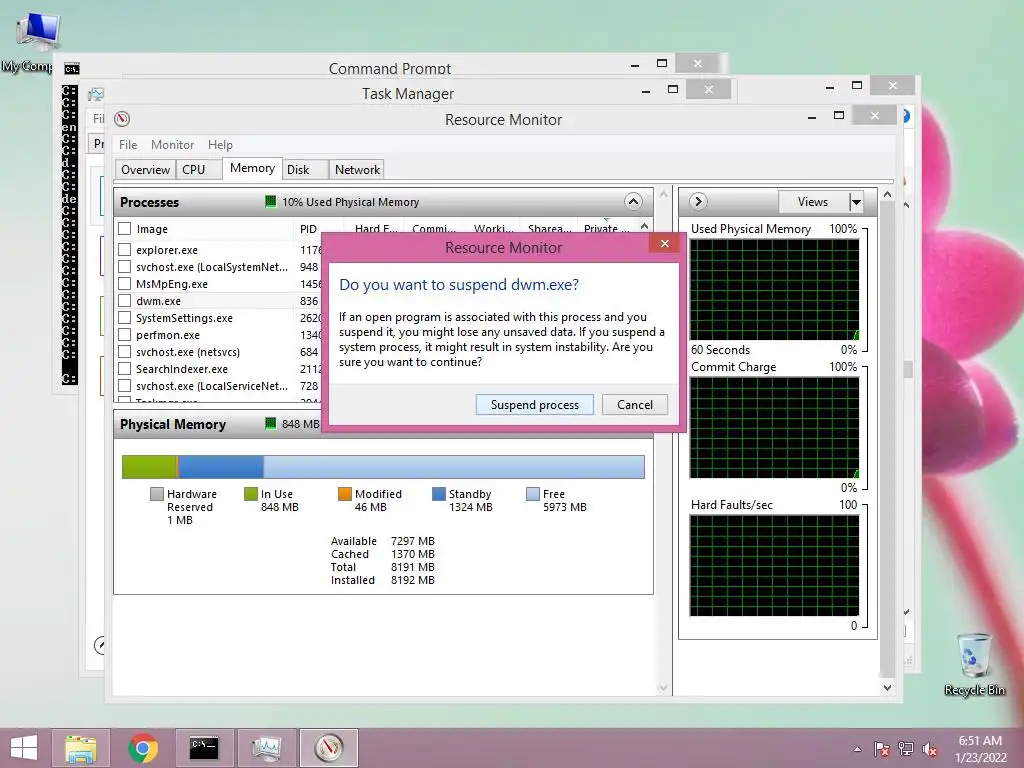Open network status tray icon
1024x768 pixels.
point(906,748)
